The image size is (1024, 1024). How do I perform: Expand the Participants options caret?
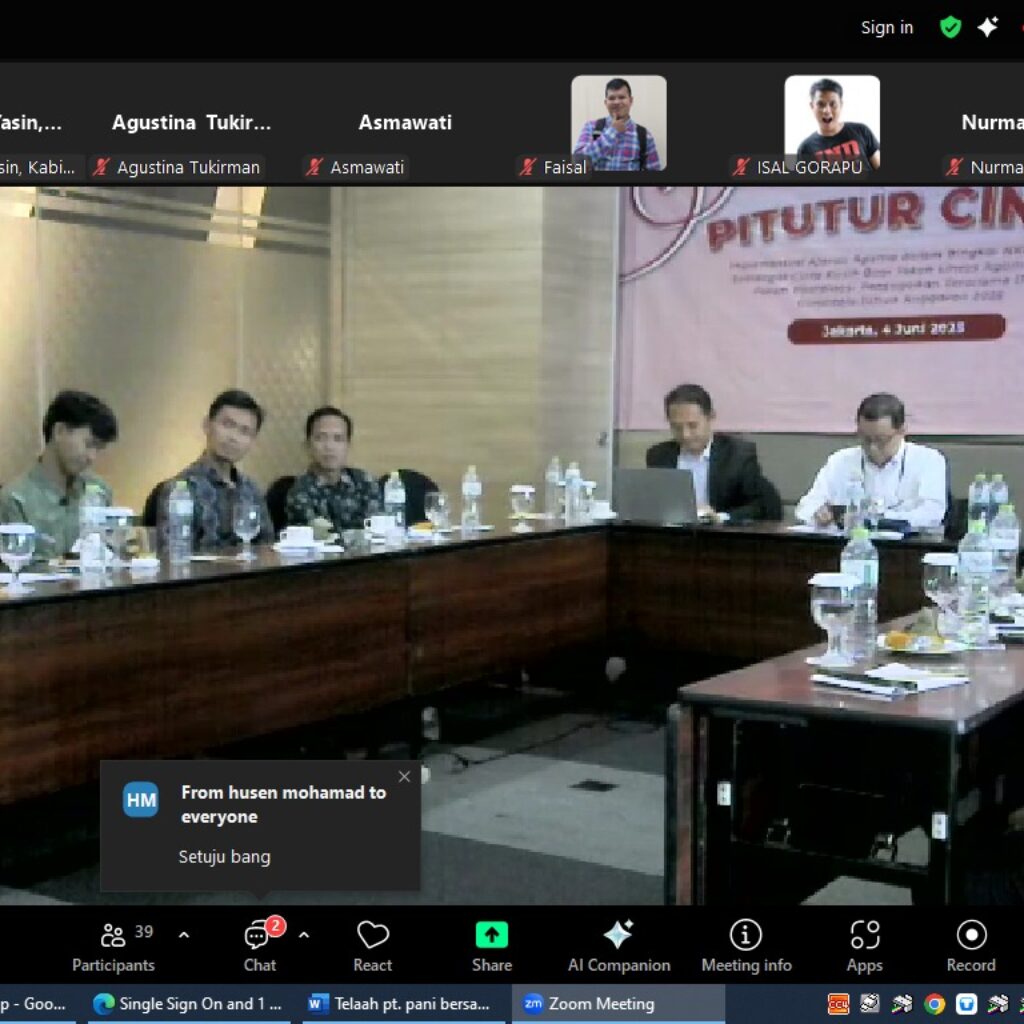pos(184,935)
